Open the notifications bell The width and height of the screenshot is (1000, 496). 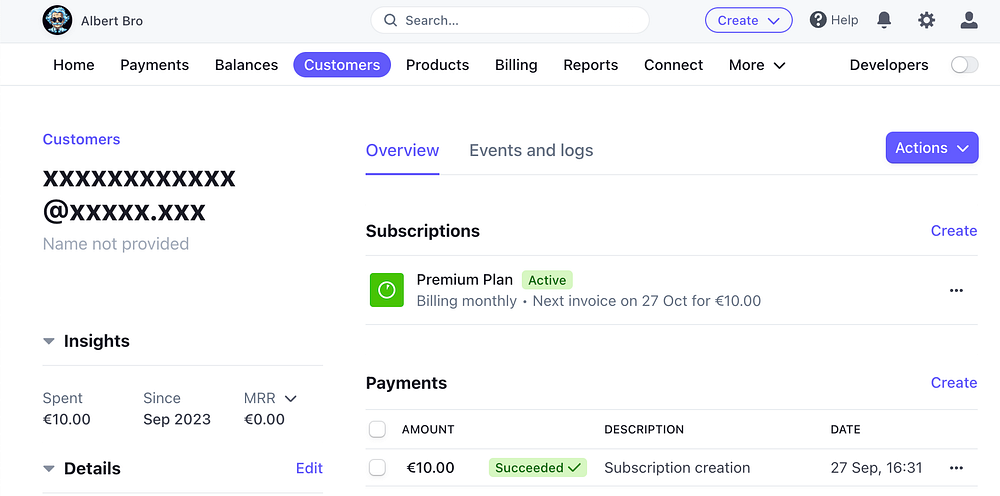click(x=884, y=20)
